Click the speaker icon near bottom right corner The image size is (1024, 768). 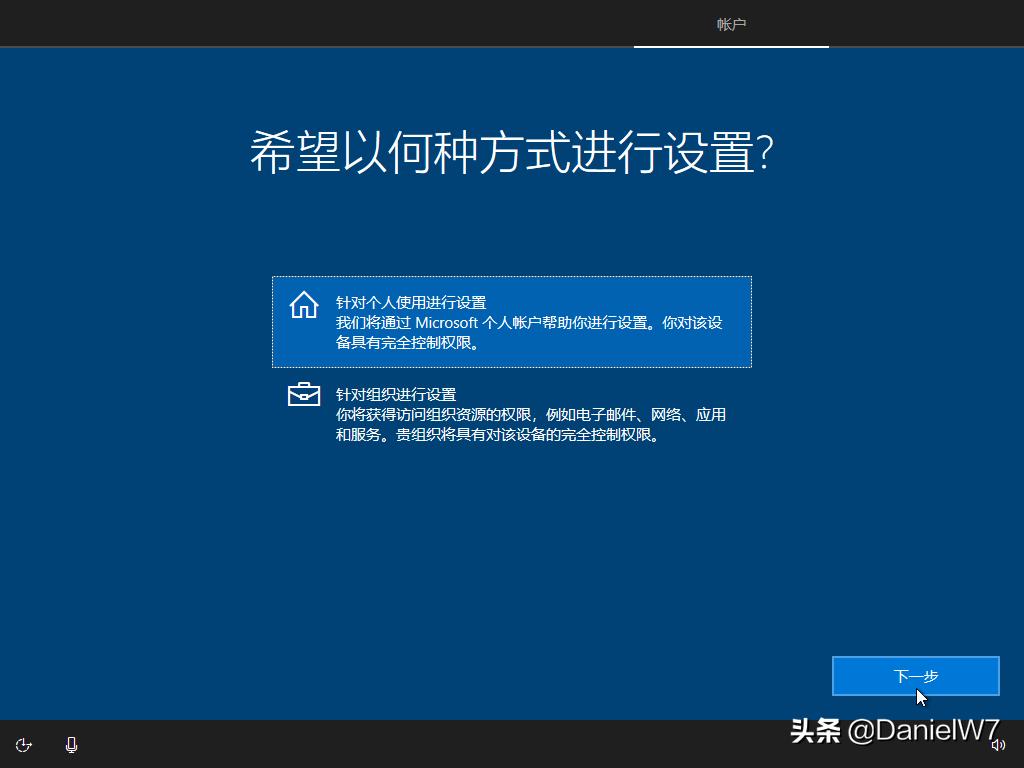tap(999, 745)
